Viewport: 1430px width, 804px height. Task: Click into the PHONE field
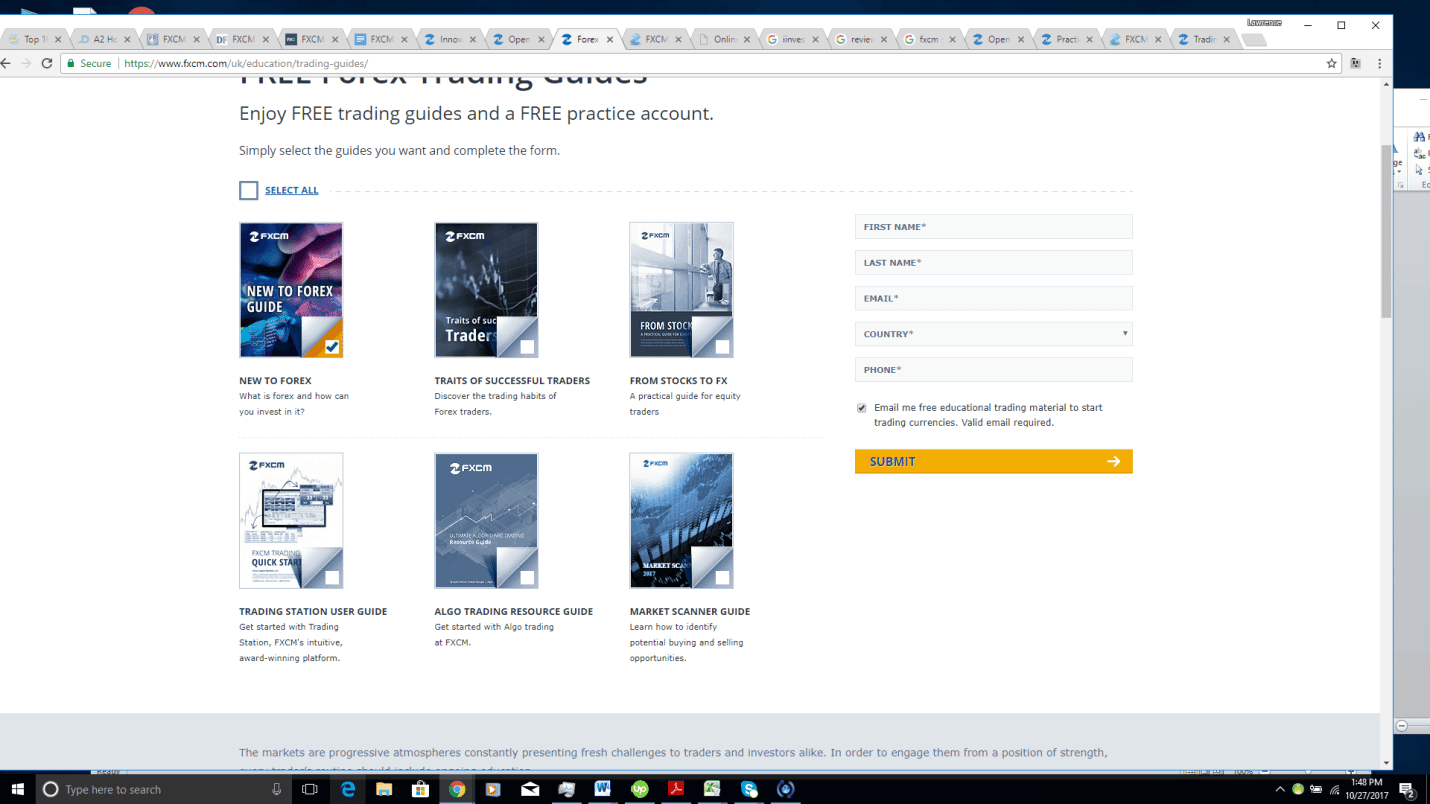993,369
